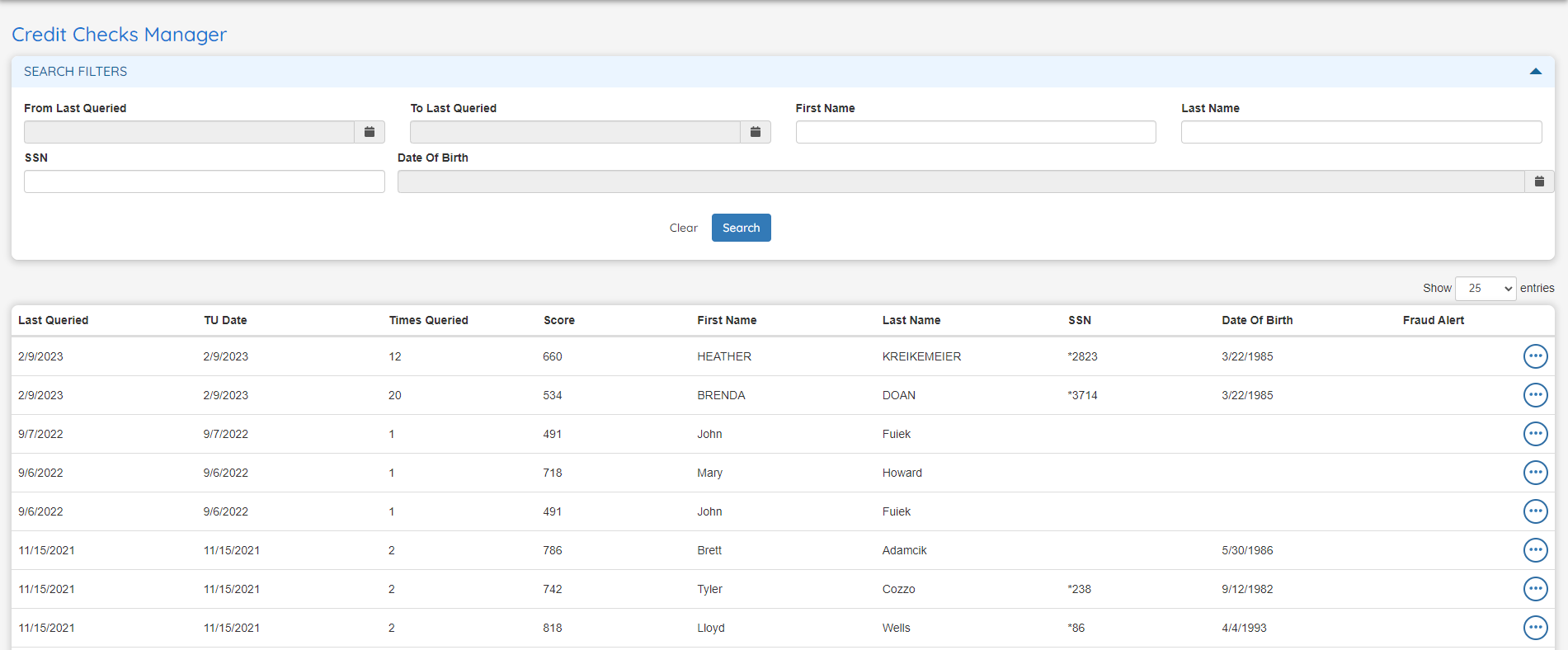Select the birth date 9/12/1982 cell
Viewport: 1568px width, 650px height.
coord(1247,589)
